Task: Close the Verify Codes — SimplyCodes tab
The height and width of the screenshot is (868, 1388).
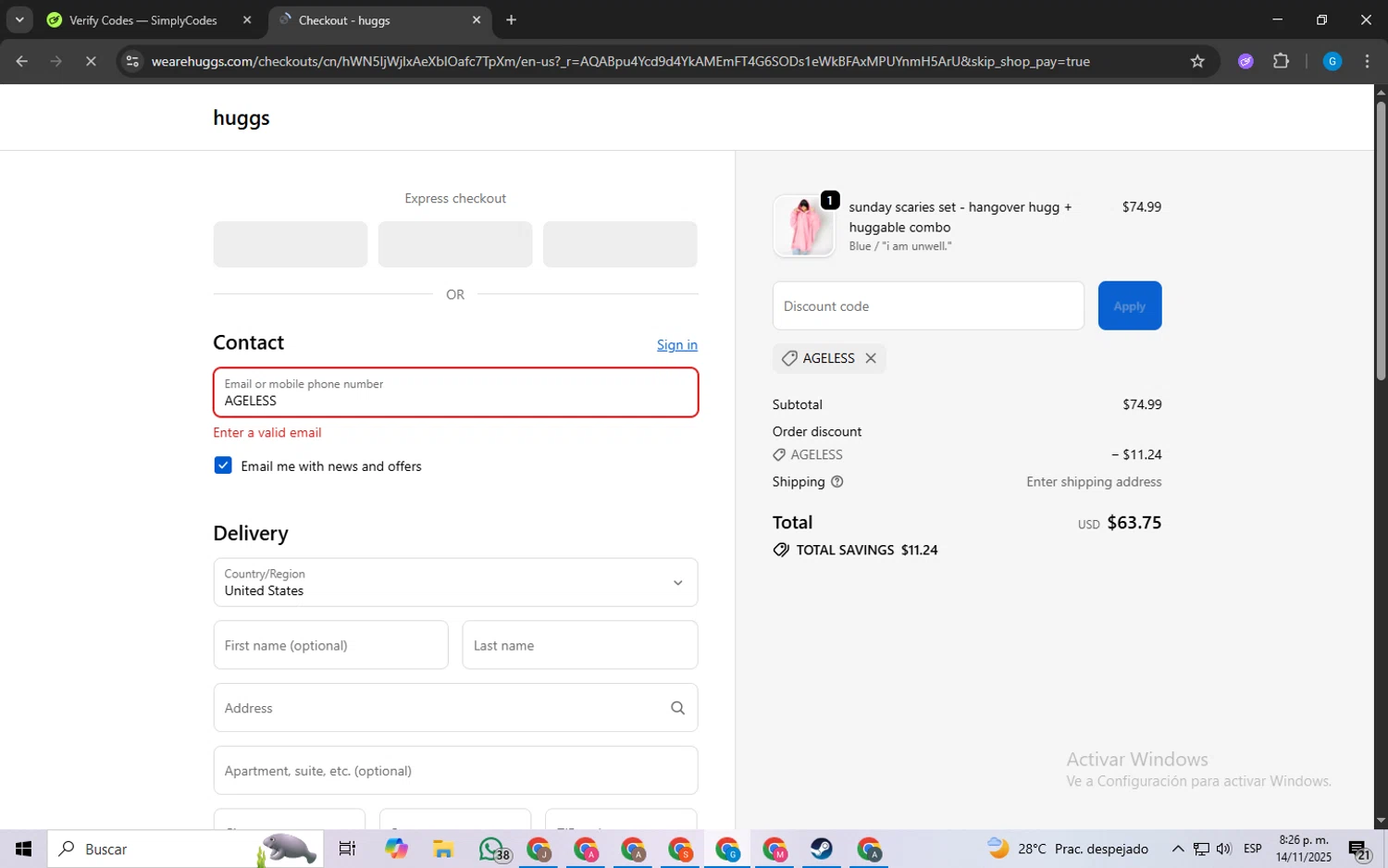Action: [x=247, y=19]
